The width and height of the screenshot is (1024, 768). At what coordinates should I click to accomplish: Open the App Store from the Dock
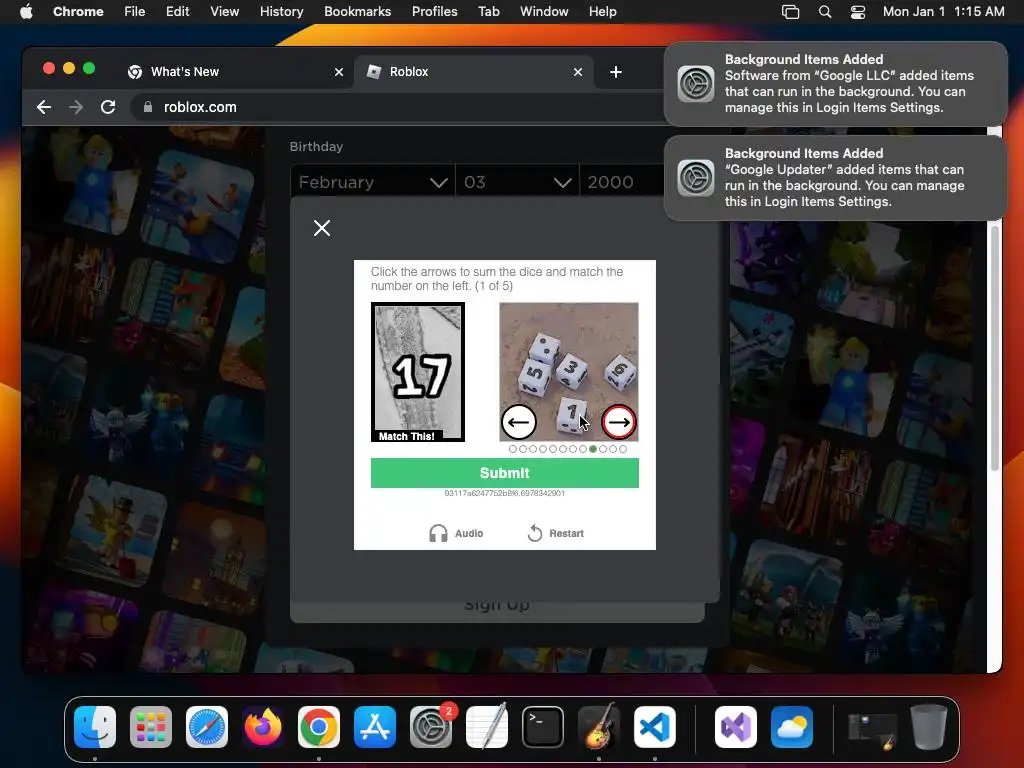pyautogui.click(x=375, y=727)
